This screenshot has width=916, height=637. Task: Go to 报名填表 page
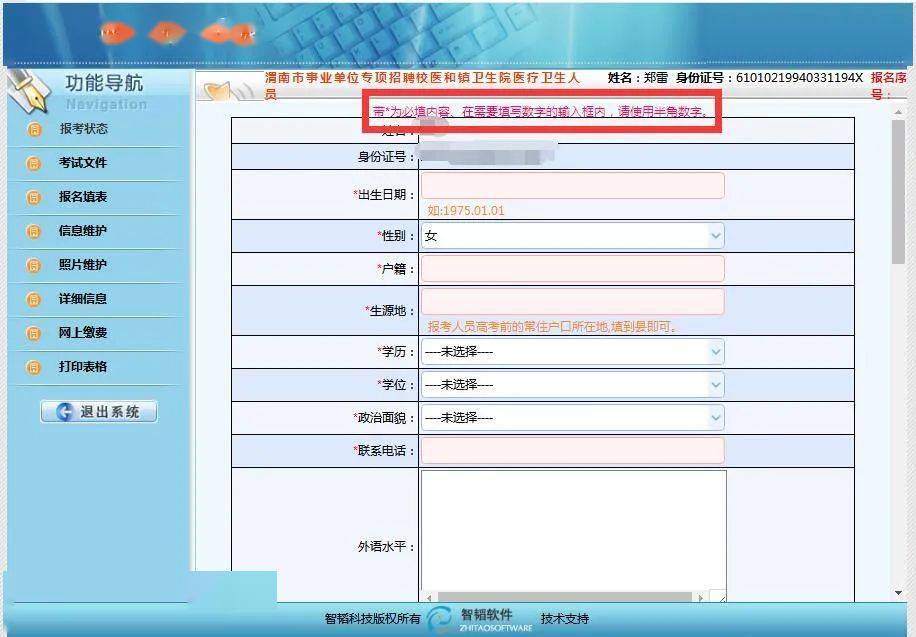(83, 196)
